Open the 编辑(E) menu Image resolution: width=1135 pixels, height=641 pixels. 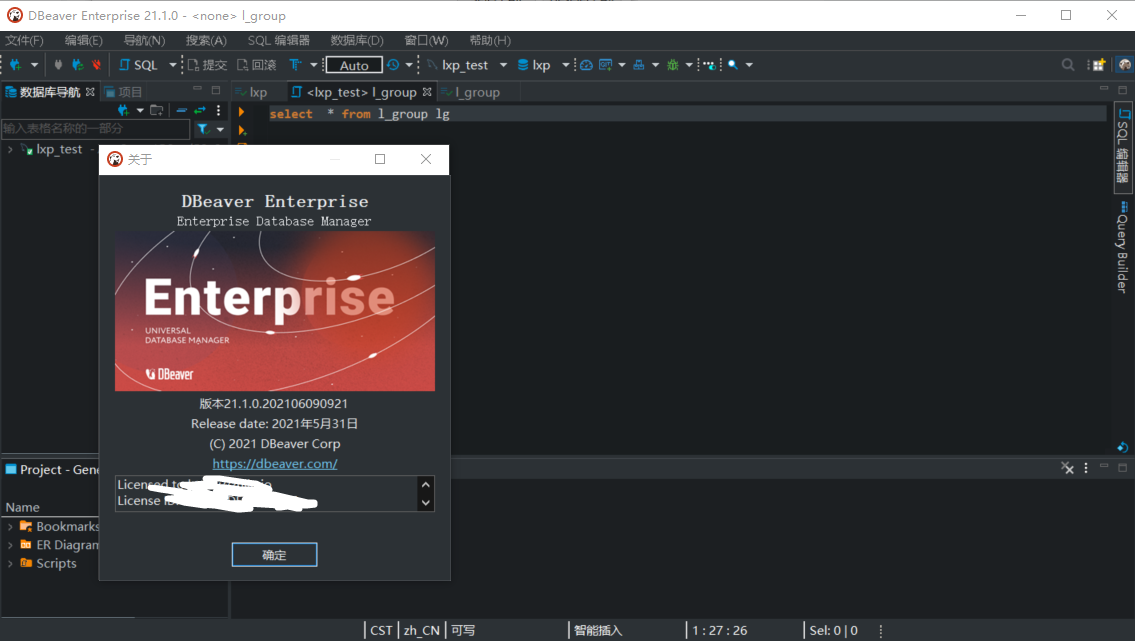83,41
